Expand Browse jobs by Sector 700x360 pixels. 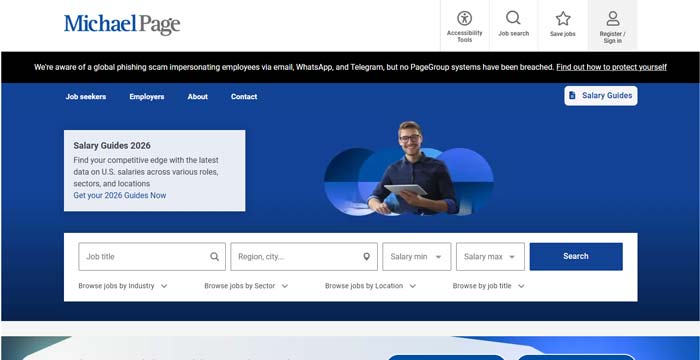pos(246,286)
